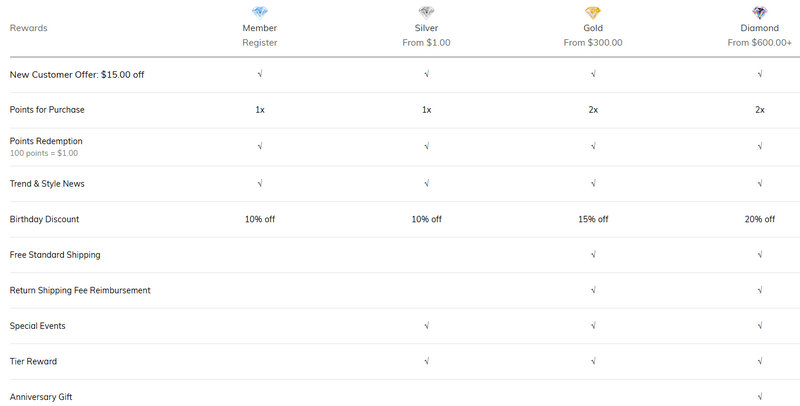This screenshot has height=406, width=800.
Task: Click Trend & Style News checkmark under Silver
Action: [x=427, y=184]
